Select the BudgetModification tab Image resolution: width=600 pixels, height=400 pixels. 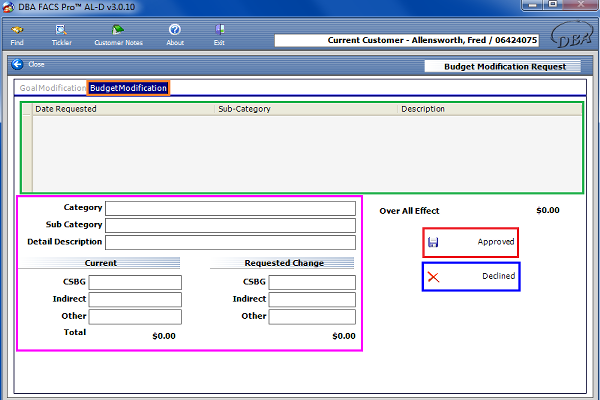tap(128, 88)
